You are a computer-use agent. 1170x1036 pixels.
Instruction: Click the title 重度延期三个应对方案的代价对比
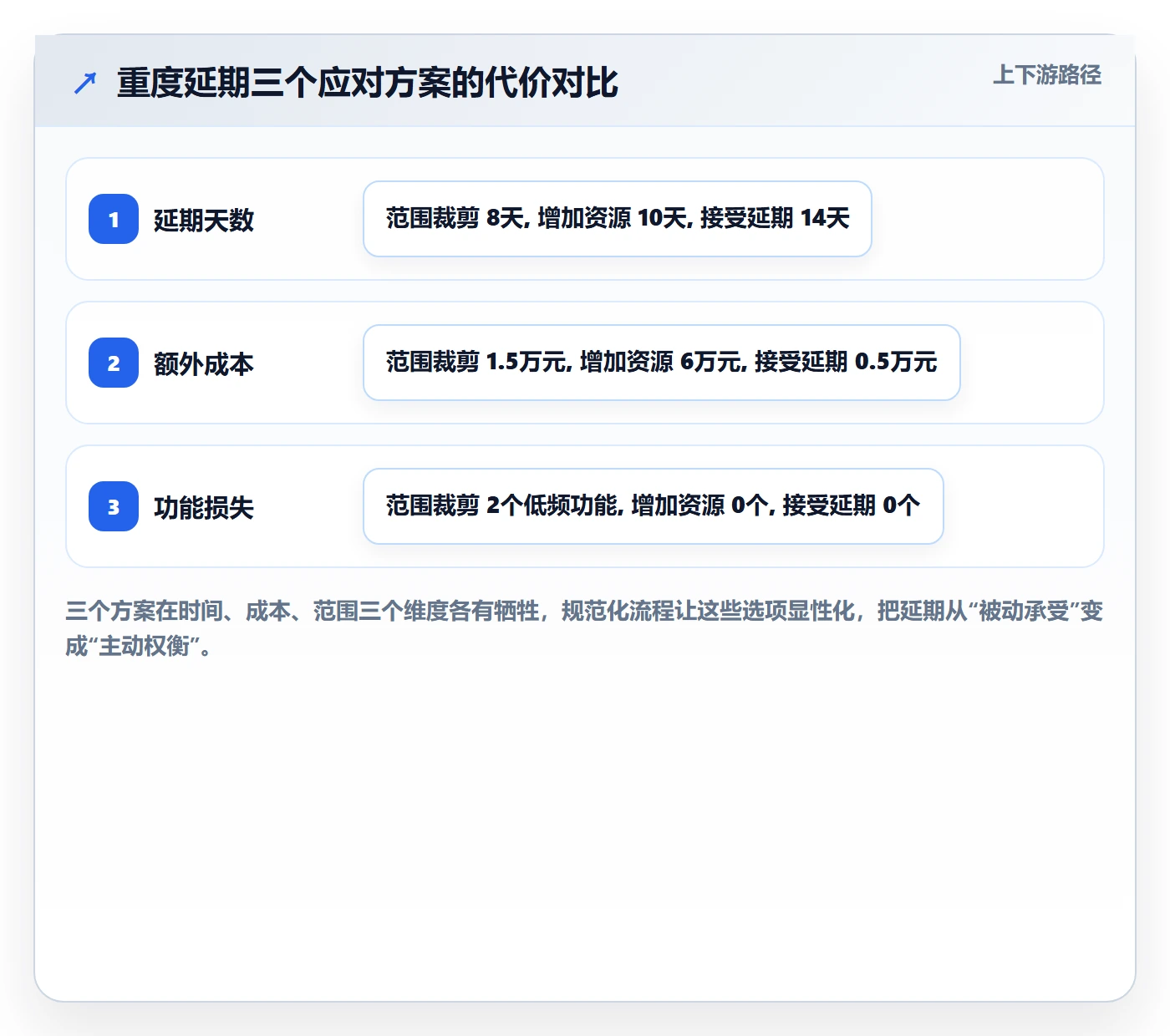point(368,84)
